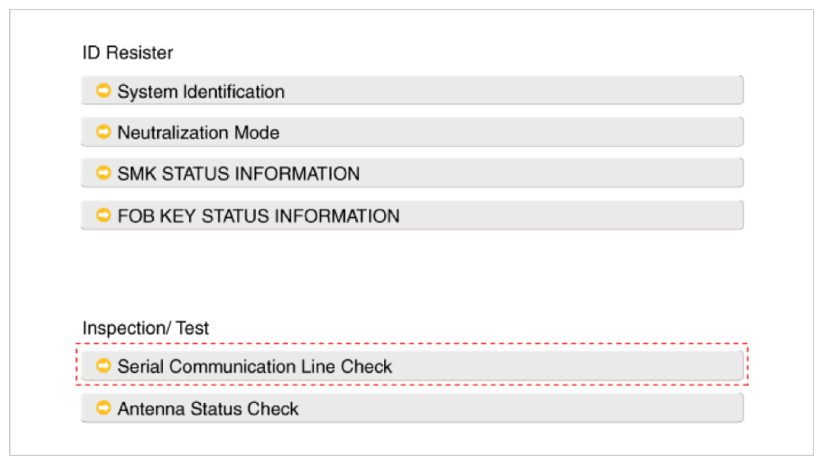The height and width of the screenshot is (465, 823).
Task: Select the Neutralization Mode text label
Action: tap(198, 133)
